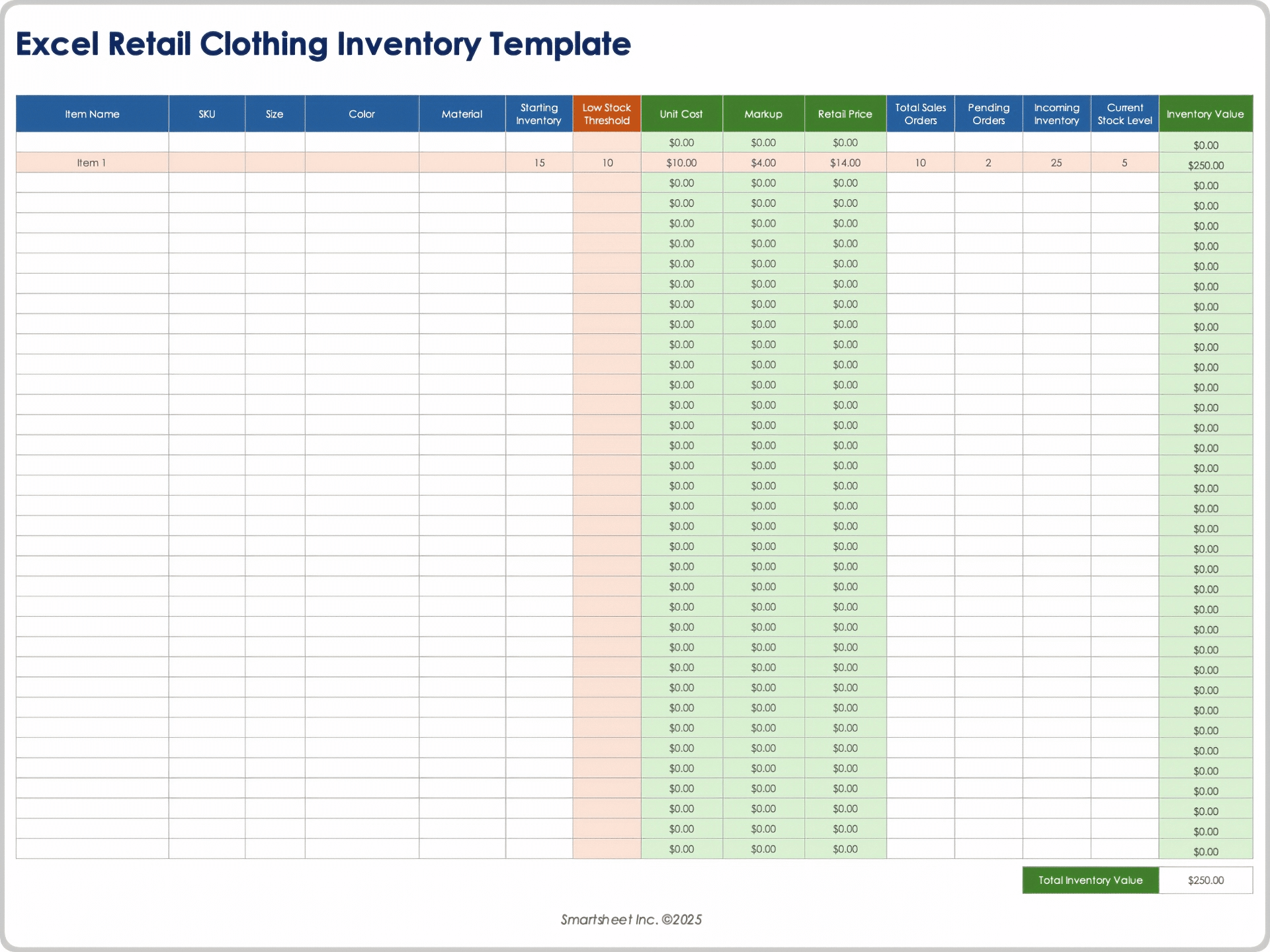This screenshot has height=952, width=1270.
Task: Click the SKU column header
Action: click(206, 114)
